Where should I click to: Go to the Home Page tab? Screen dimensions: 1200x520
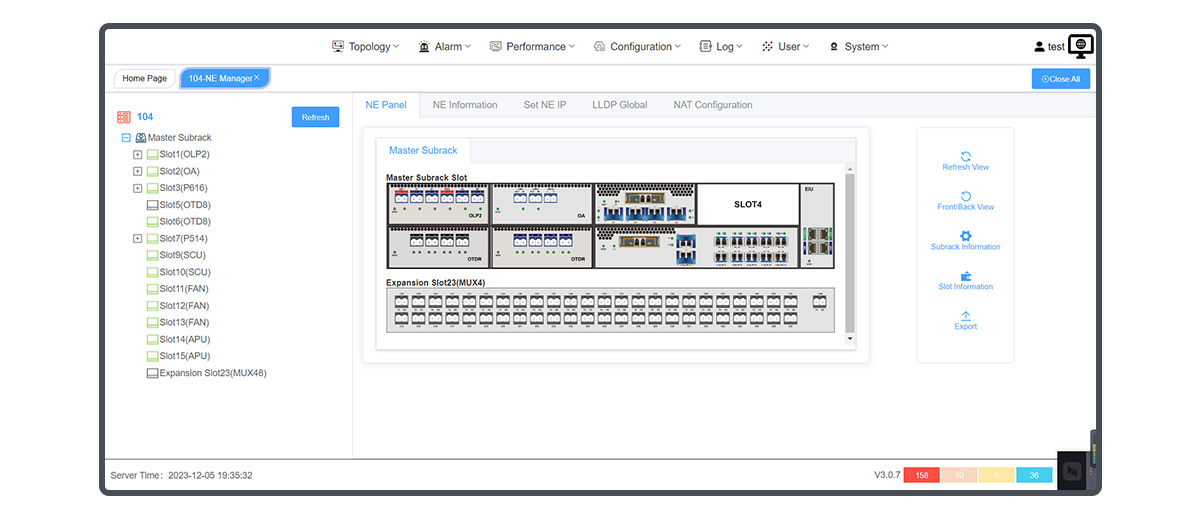(145, 78)
